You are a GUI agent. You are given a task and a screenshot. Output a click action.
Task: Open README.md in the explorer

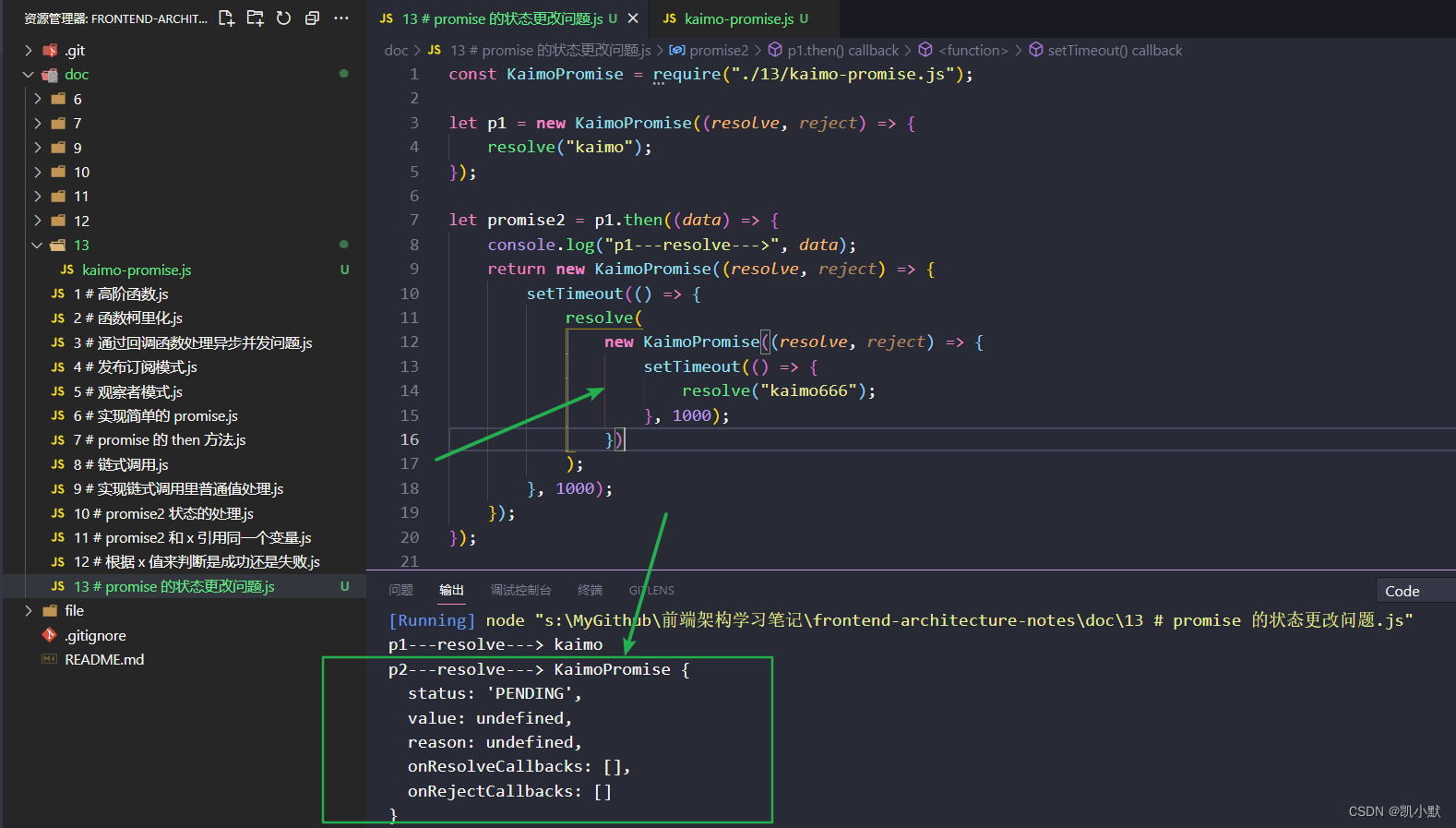[104, 660]
